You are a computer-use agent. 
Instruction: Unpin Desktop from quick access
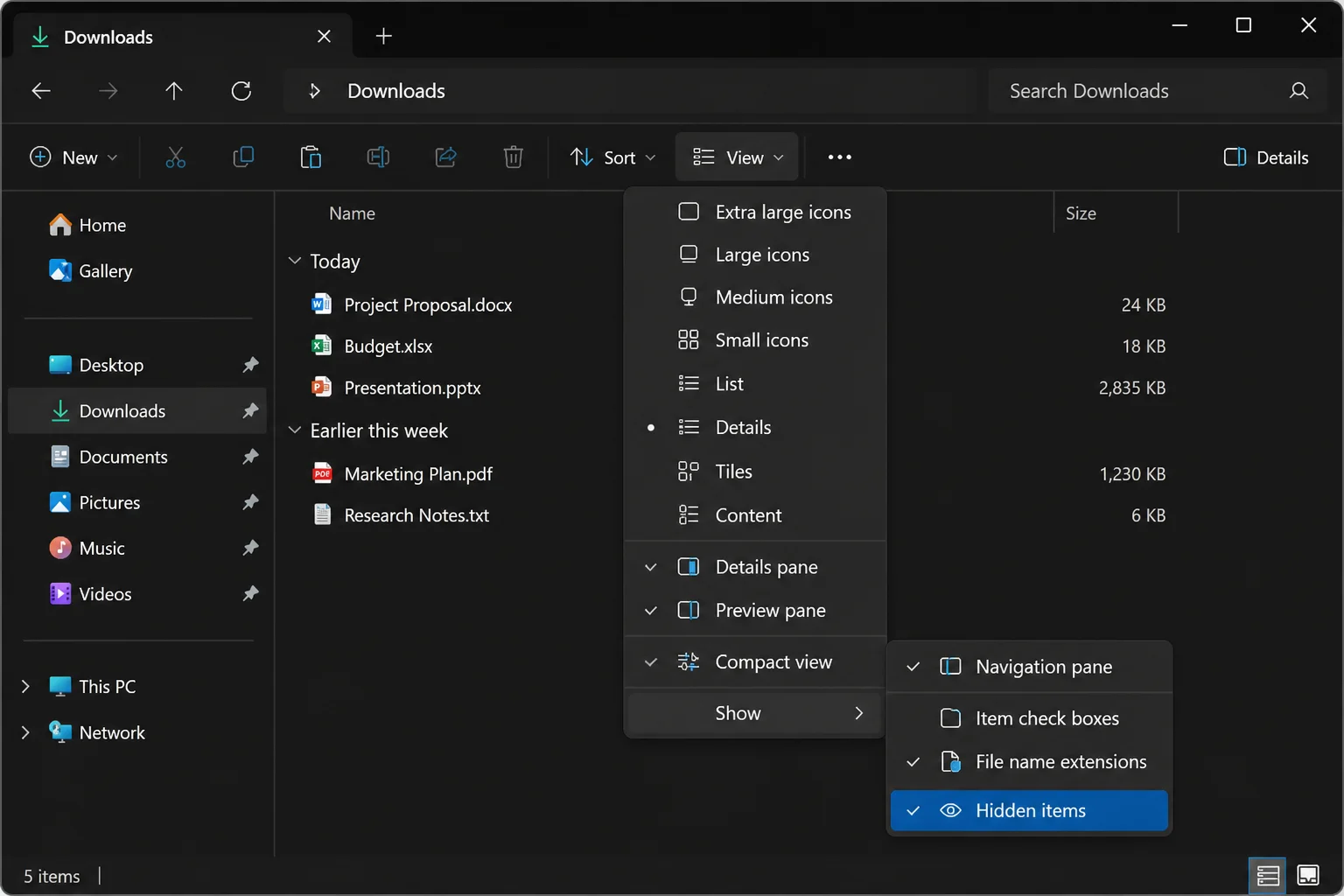click(x=250, y=365)
